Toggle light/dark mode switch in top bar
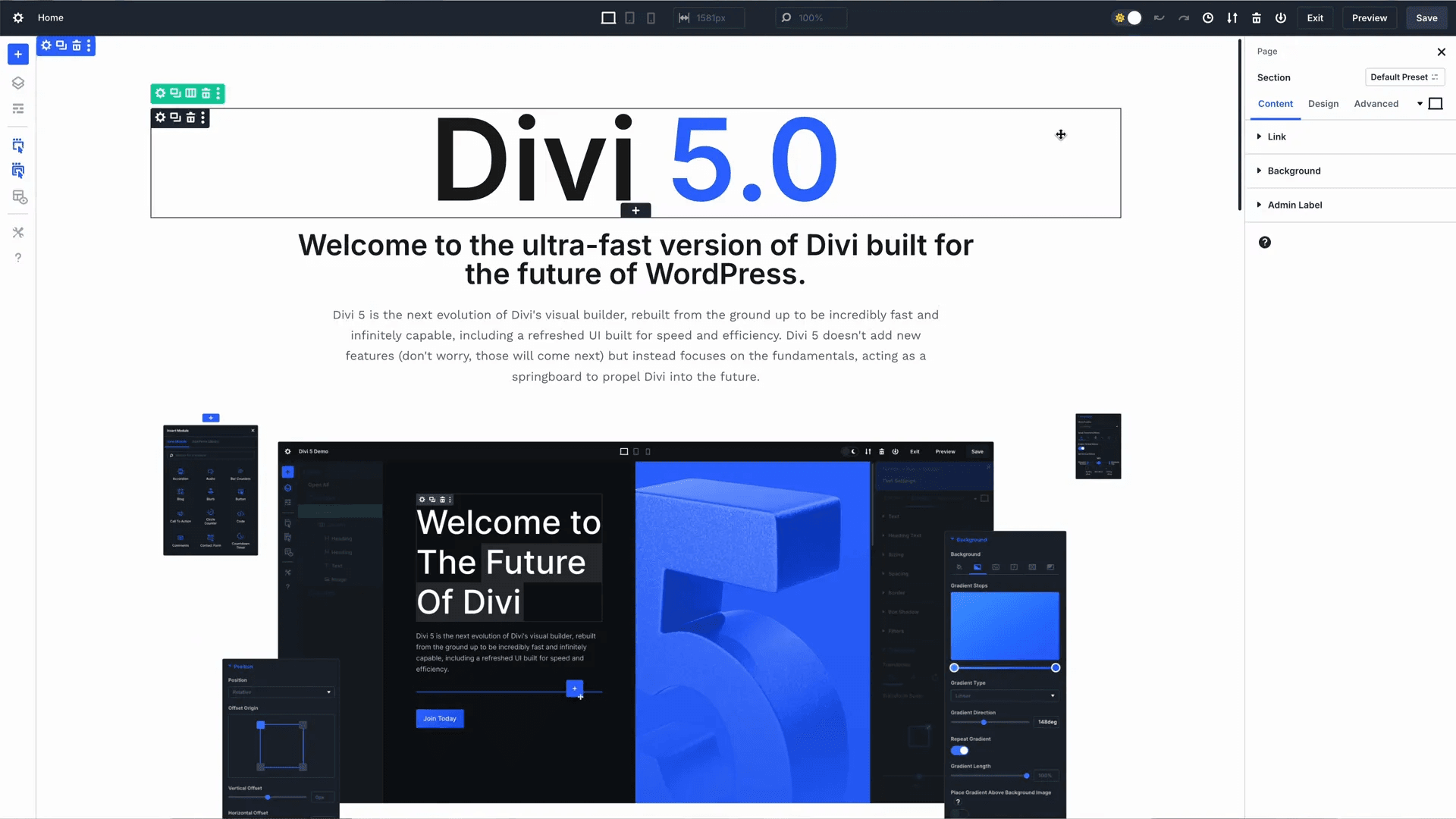 [x=1127, y=17]
